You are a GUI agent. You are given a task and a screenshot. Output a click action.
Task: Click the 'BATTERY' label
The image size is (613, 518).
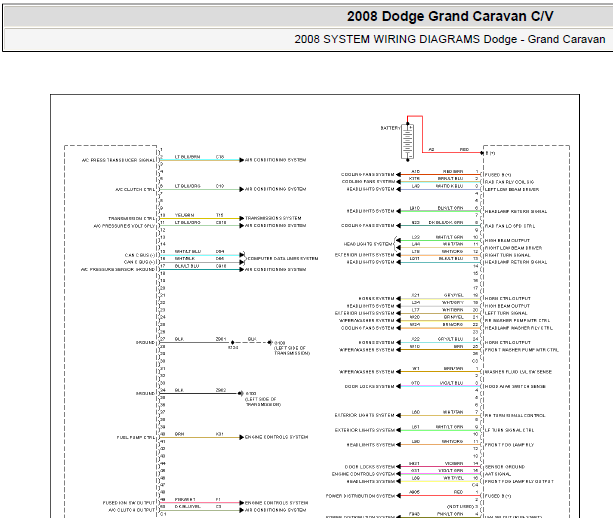(x=390, y=128)
